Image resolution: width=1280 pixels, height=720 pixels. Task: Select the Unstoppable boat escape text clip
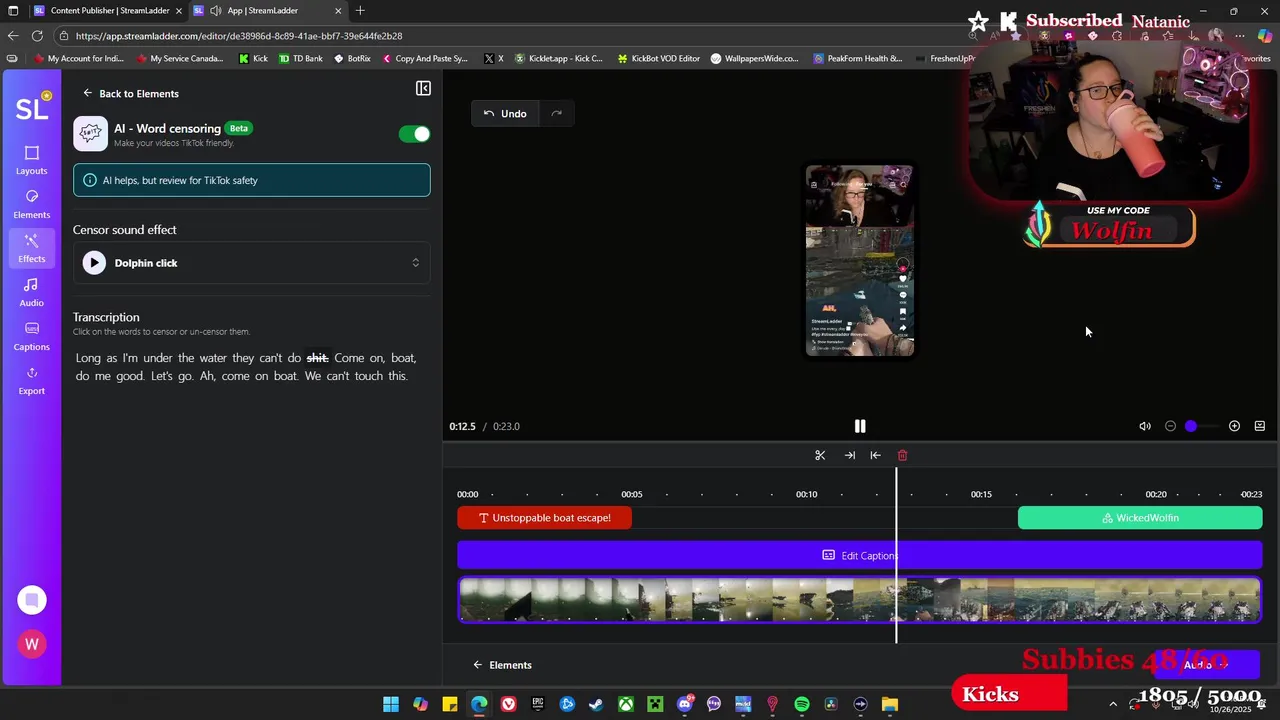coord(544,518)
